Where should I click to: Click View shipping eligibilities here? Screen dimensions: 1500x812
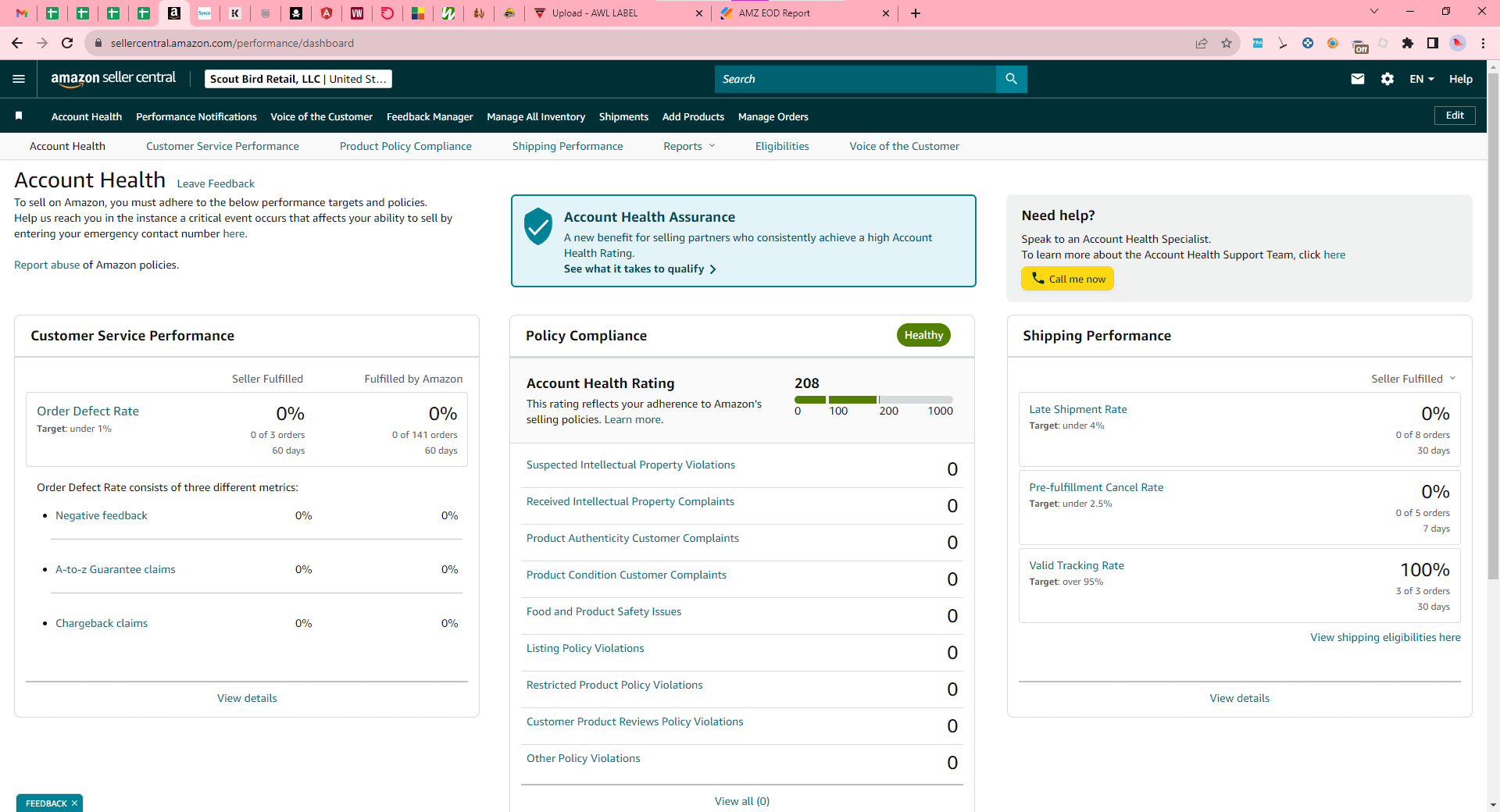tap(1385, 637)
